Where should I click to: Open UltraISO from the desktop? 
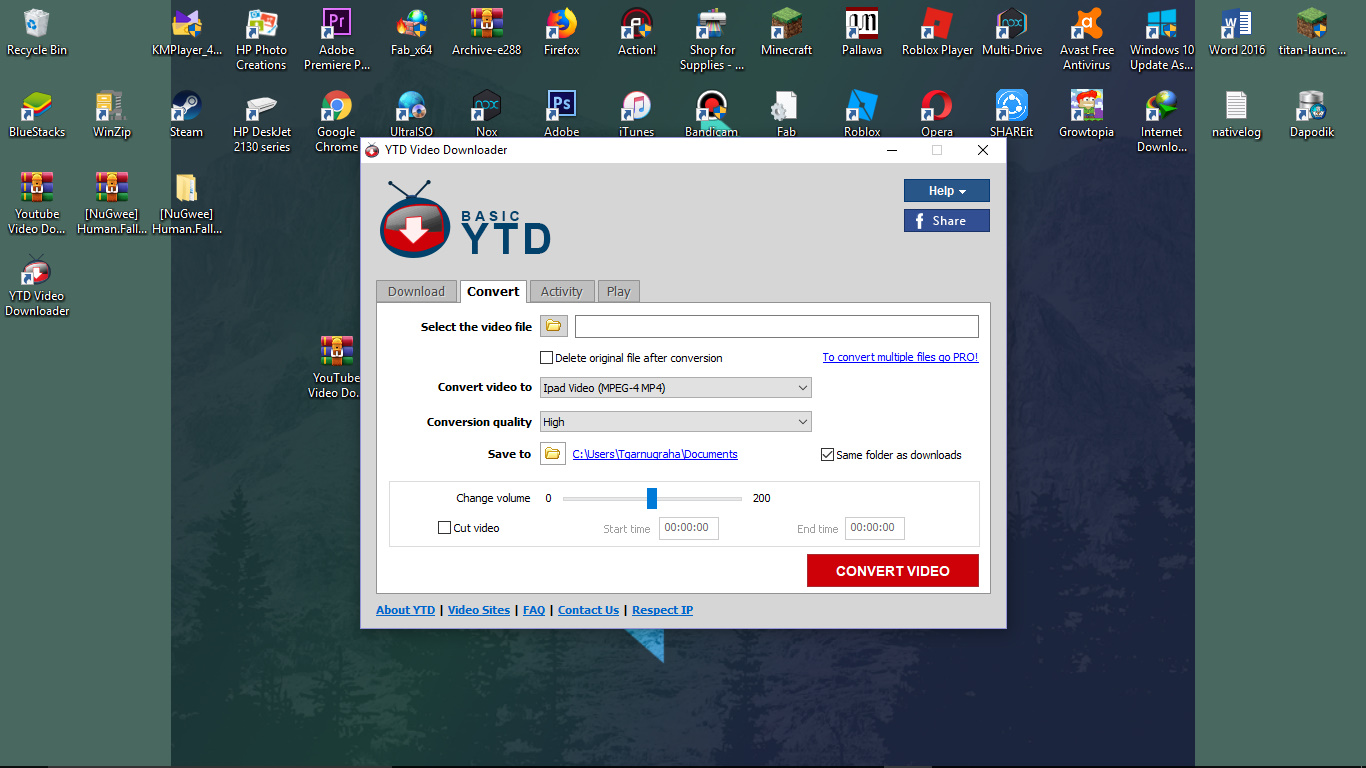(411, 112)
